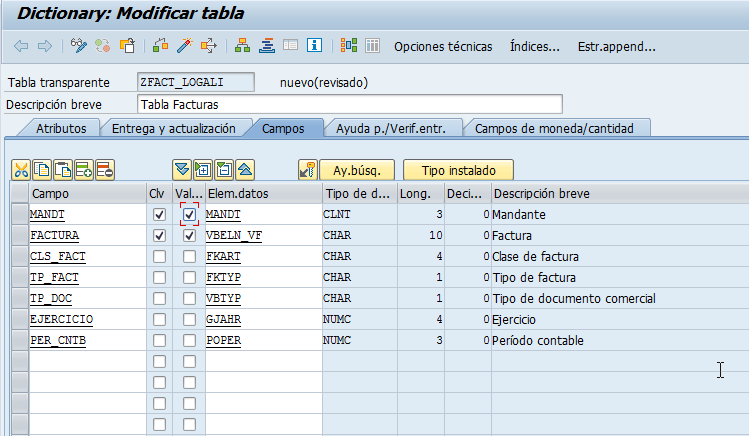This screenshot has height=436, width=749.
Task: Click the TP_DOC field name cell
Action: click(x=87, y=298)
